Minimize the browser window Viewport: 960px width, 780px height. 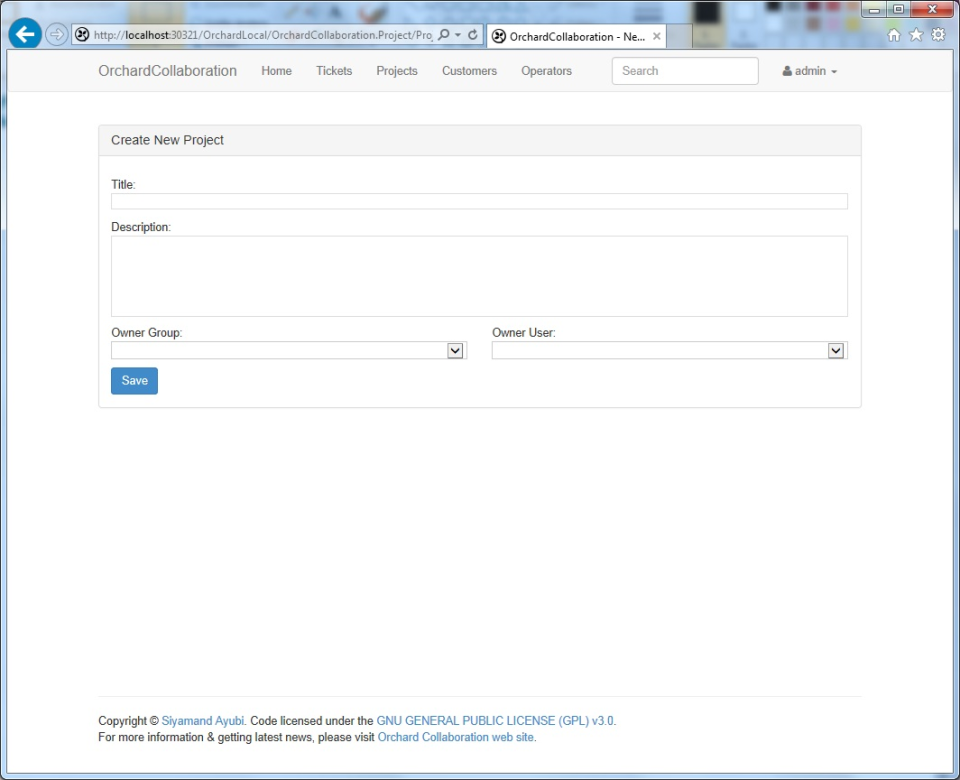874,9
